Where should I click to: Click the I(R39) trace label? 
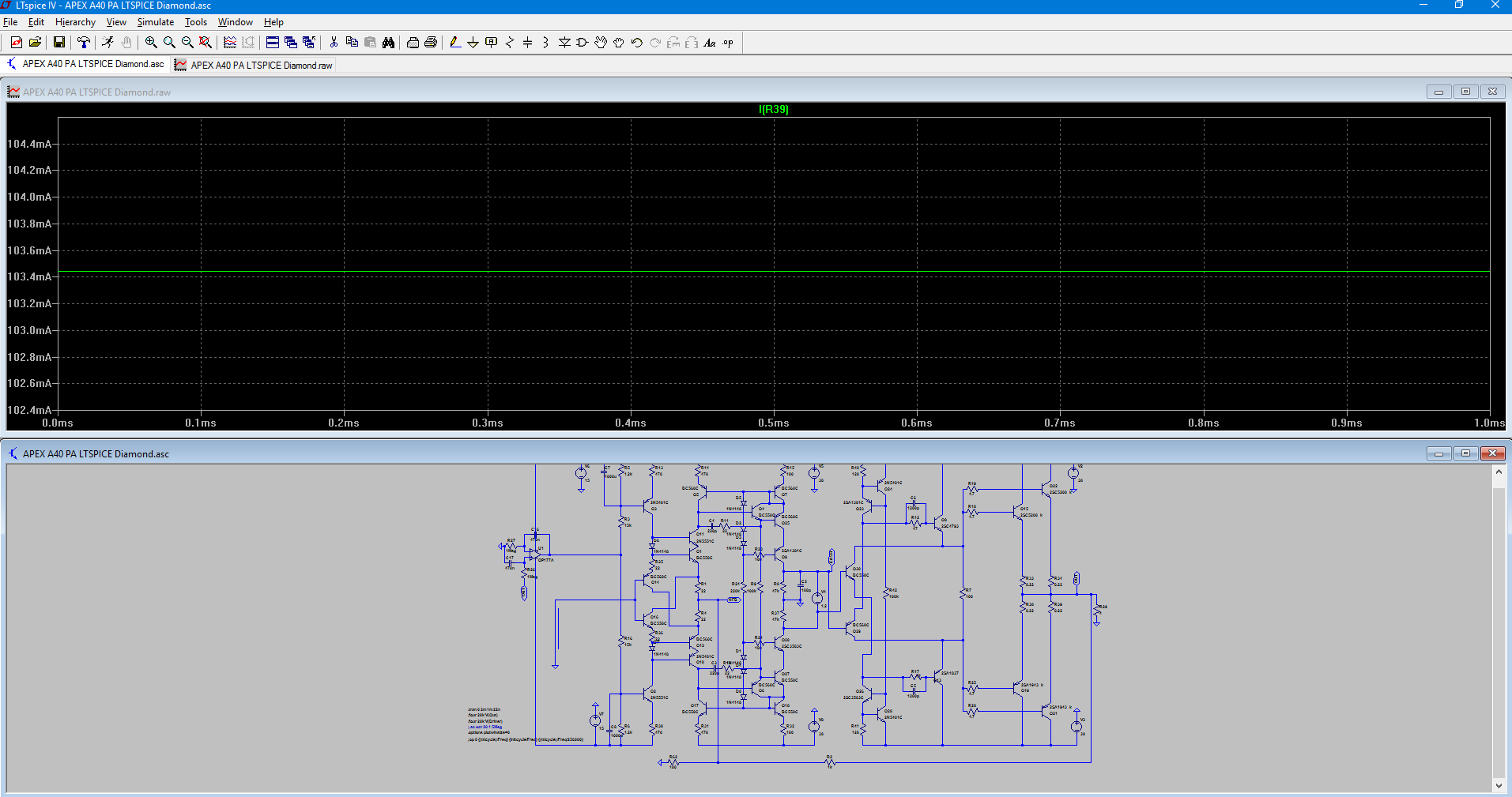pos(773,110)
